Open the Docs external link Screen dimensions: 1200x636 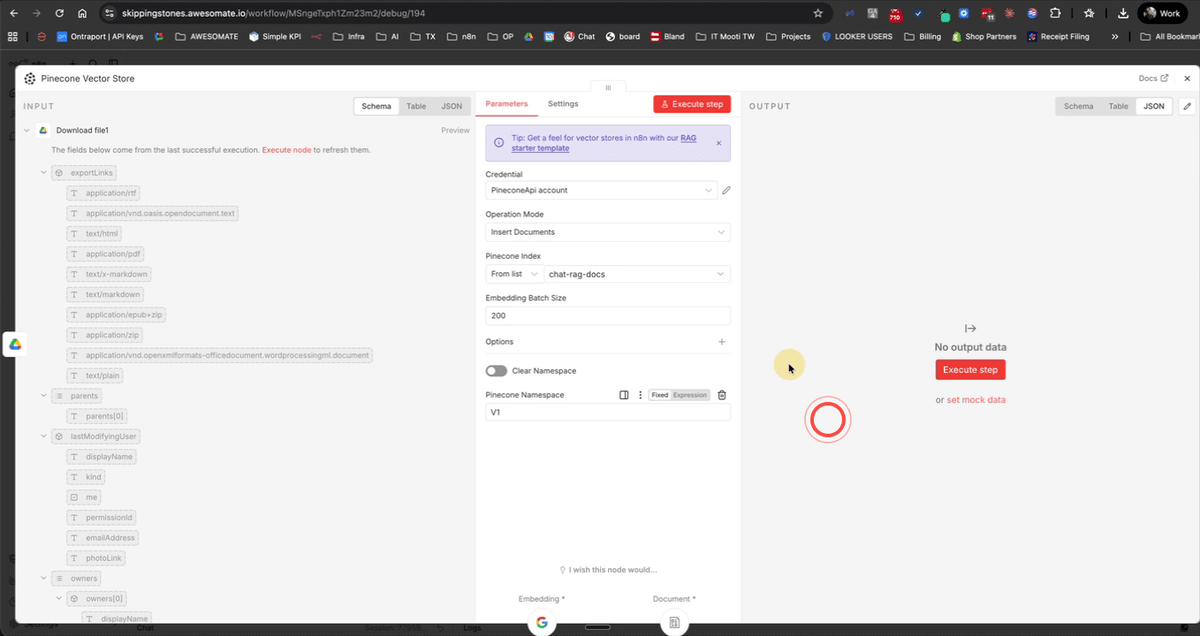tap(1153, 78)
